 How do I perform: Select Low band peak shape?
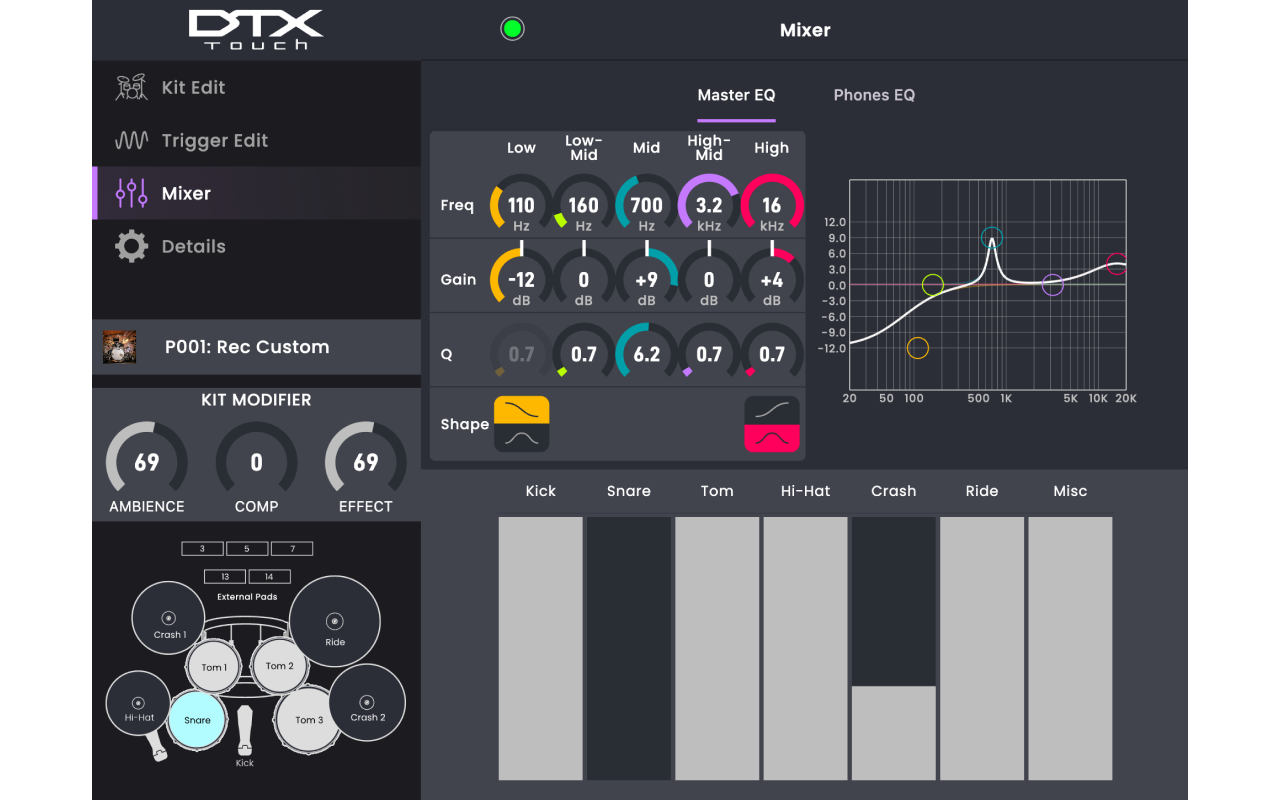522,438
